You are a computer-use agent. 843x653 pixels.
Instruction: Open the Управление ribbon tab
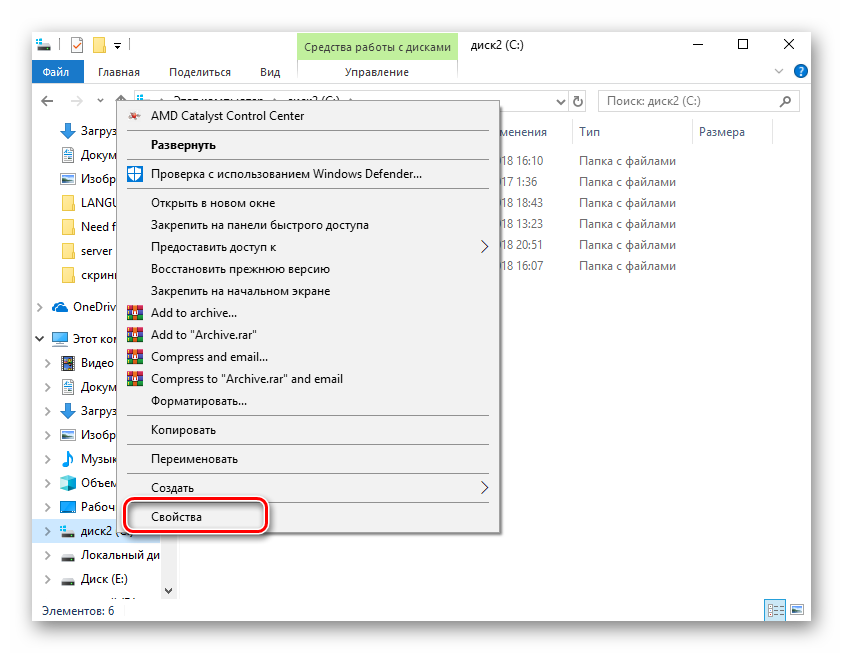(376, 72)
